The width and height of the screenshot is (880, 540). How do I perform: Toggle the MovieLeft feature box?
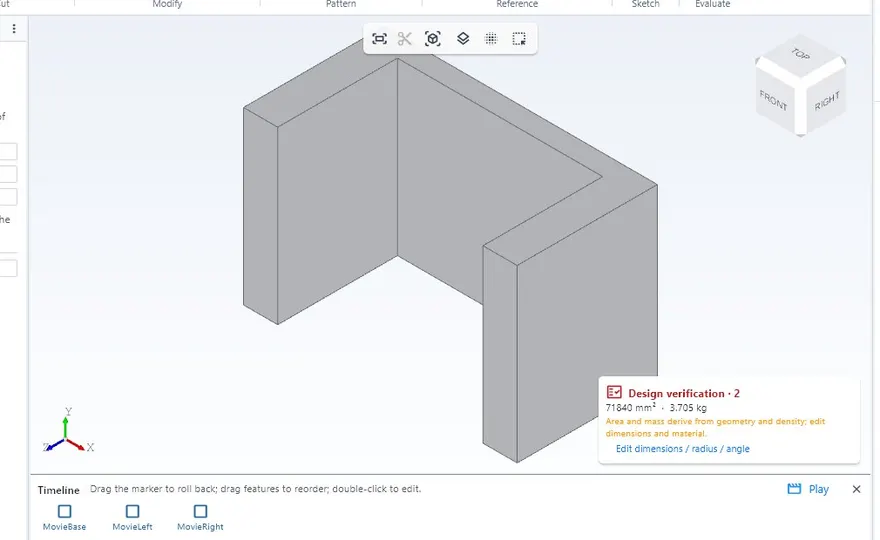[x=132, y=511]
